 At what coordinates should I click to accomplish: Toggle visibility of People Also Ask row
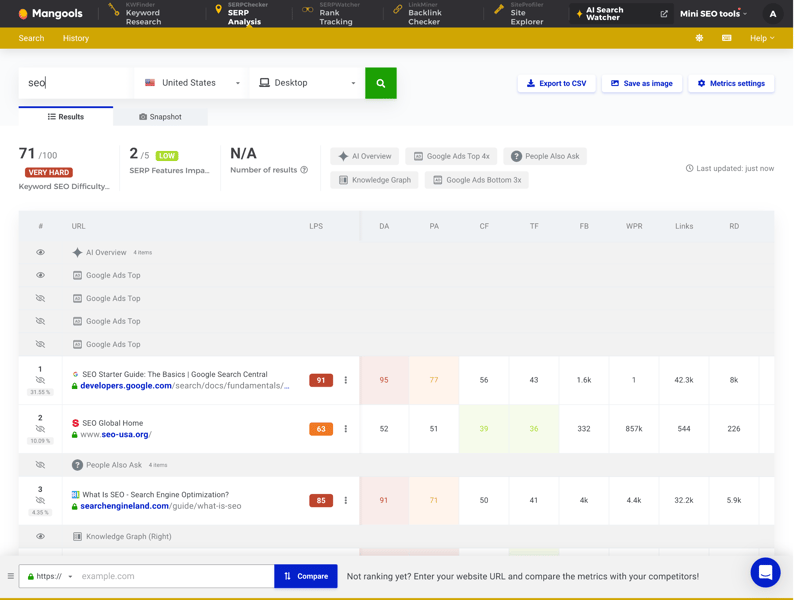41,465
